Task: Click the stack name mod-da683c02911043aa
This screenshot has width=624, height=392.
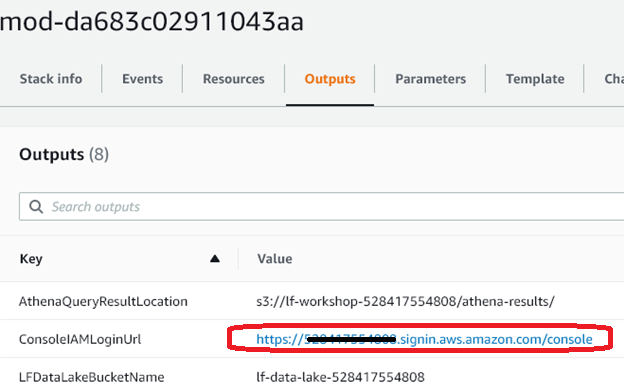Action: tap(152, 21)
